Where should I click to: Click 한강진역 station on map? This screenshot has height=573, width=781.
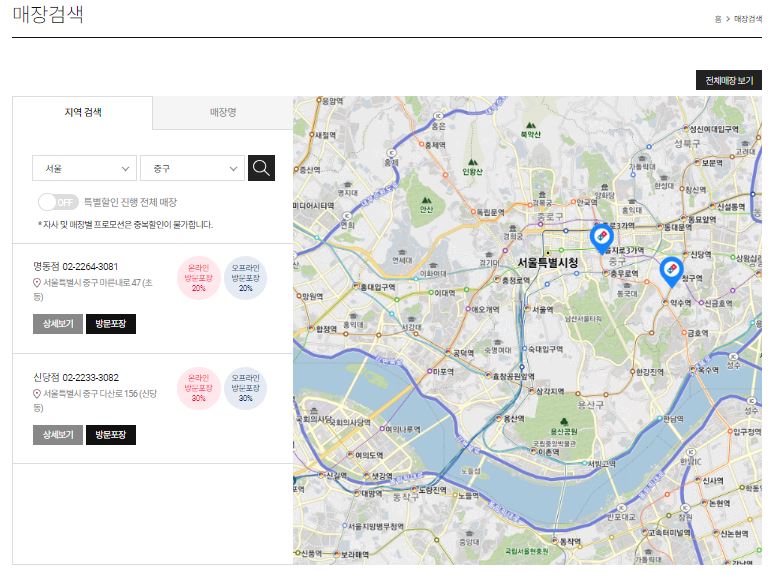point(647,372)
